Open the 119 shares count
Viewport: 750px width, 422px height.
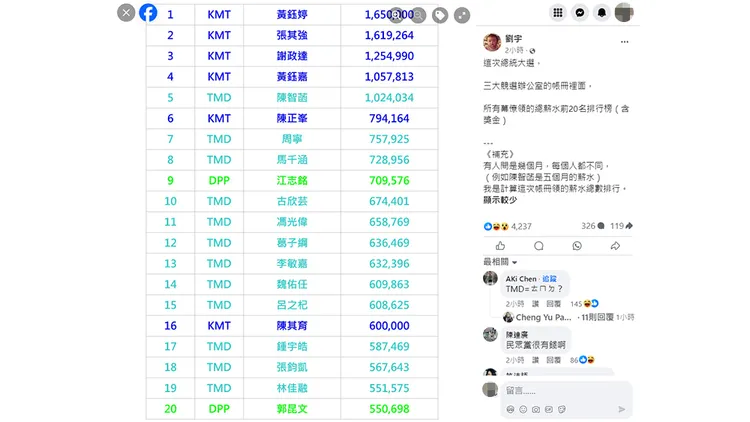pyautogui.click(x=621, y=226)
